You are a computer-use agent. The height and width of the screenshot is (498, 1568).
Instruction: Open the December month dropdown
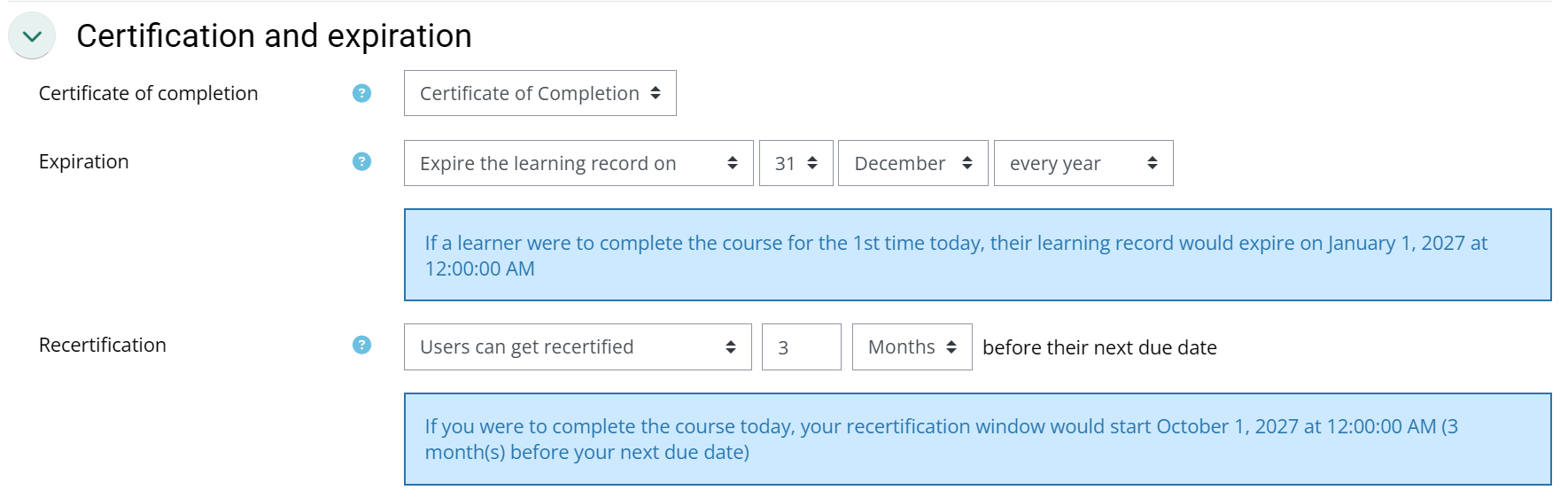(912, 163)
